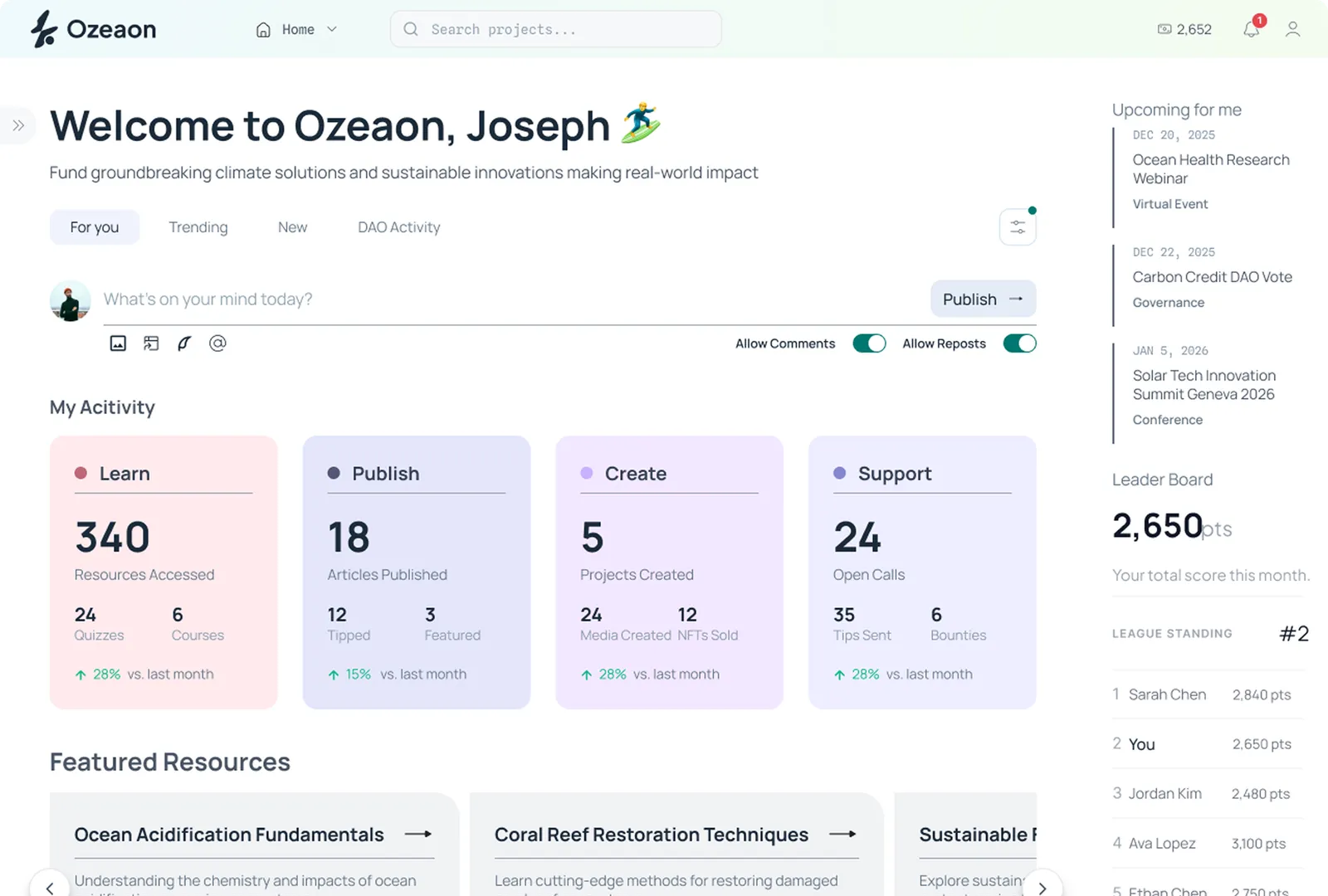Open Coral Reef Restoration Techniques resource
This screenshot has height=896, width=1328.
coord(652,835)
